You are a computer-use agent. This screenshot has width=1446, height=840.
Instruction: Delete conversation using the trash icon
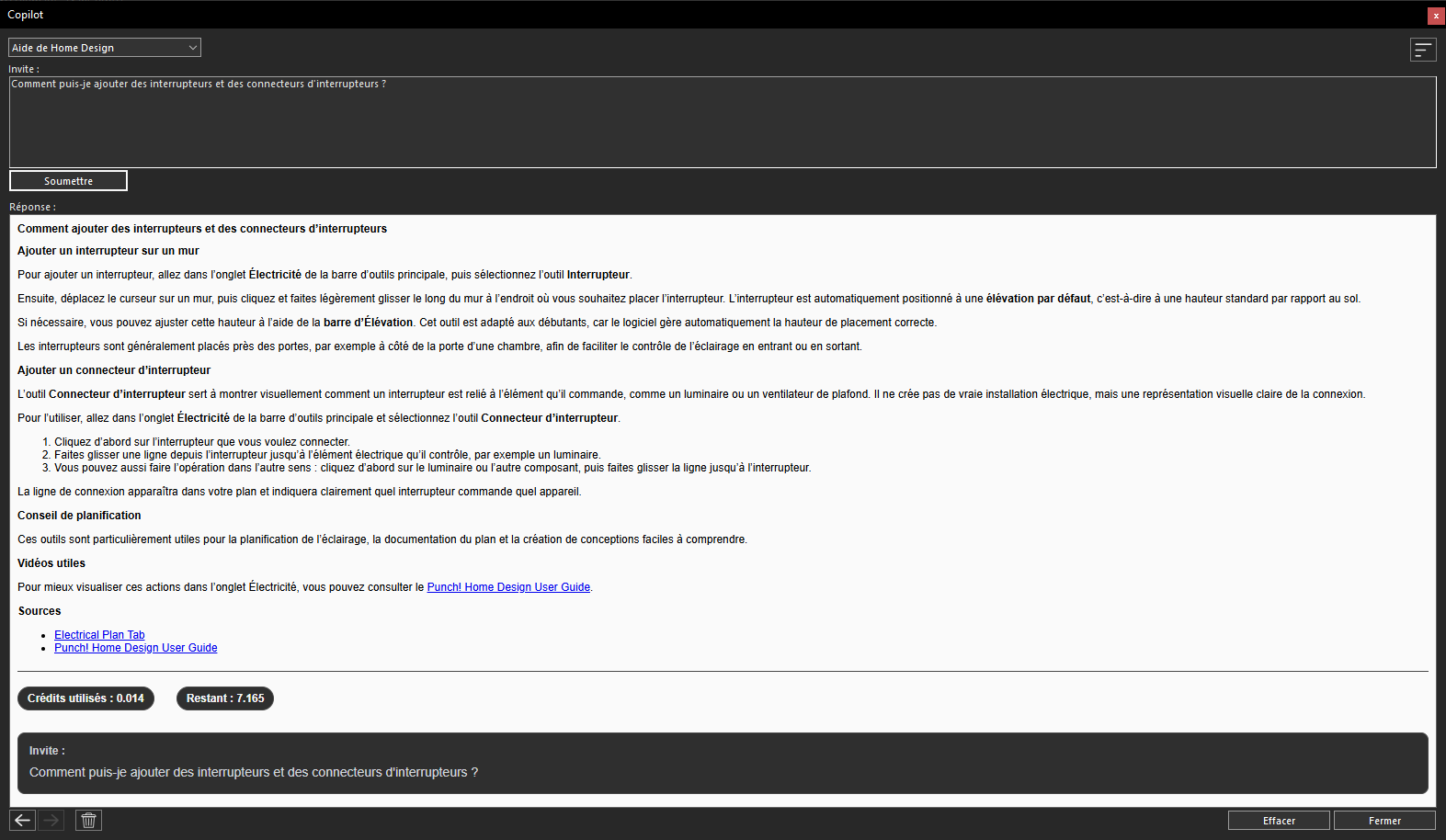[x=88, y=820]
